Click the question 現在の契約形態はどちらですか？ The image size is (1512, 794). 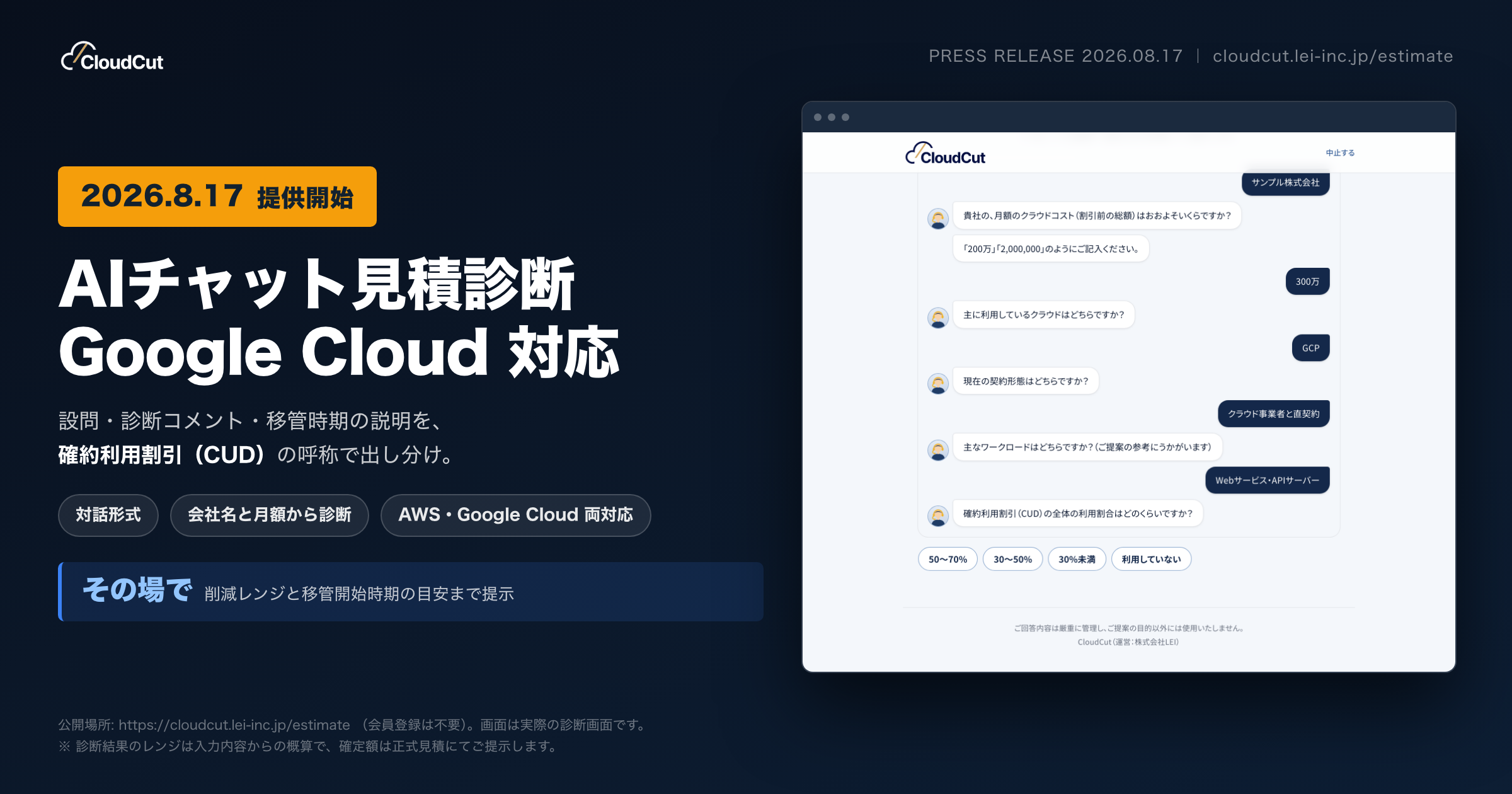click(1026, 381)
